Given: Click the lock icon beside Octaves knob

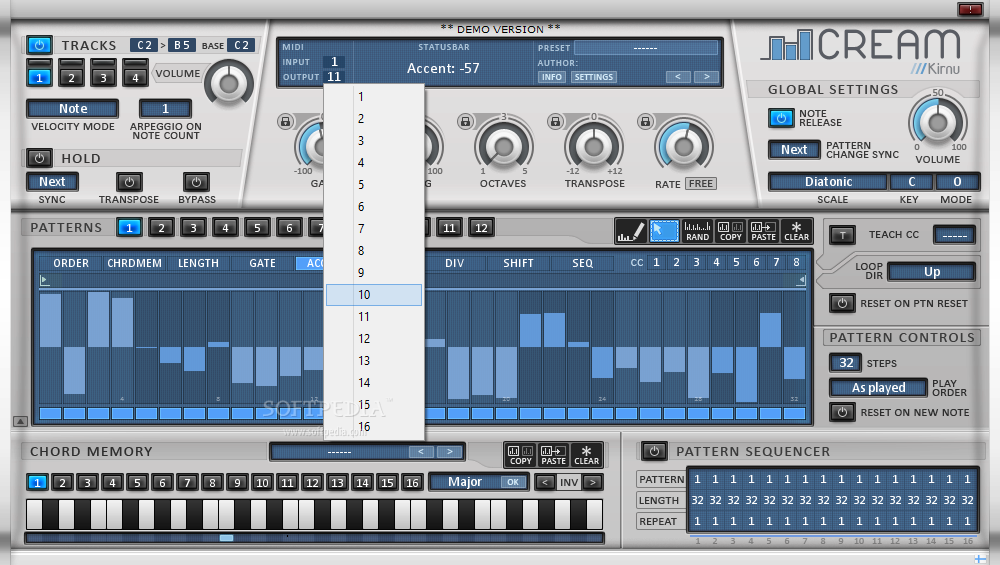Looking at the screenshot, I should (x=466, y=121).
